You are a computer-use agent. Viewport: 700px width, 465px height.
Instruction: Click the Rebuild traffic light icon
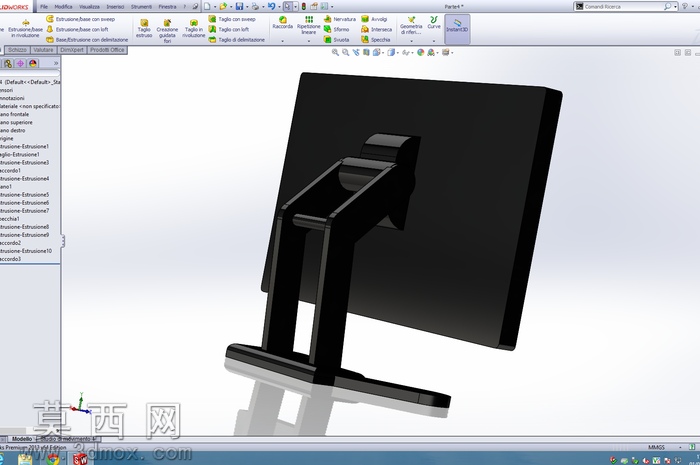pyautogui.click(x=304, y=6)
